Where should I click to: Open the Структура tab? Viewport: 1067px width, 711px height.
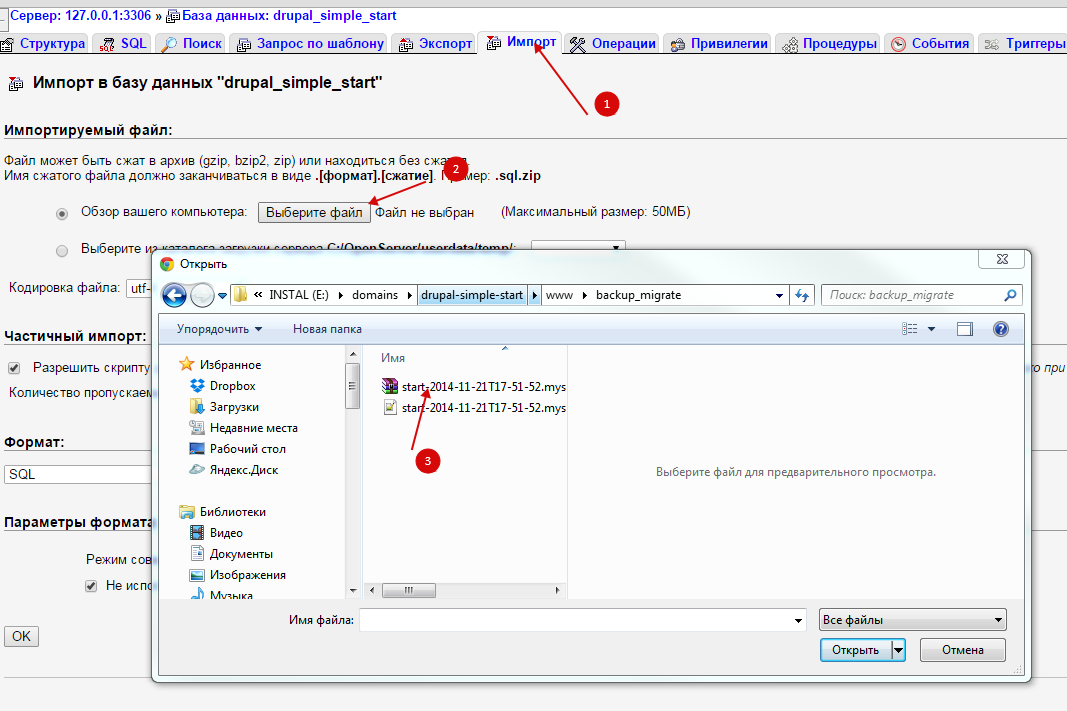43,44
